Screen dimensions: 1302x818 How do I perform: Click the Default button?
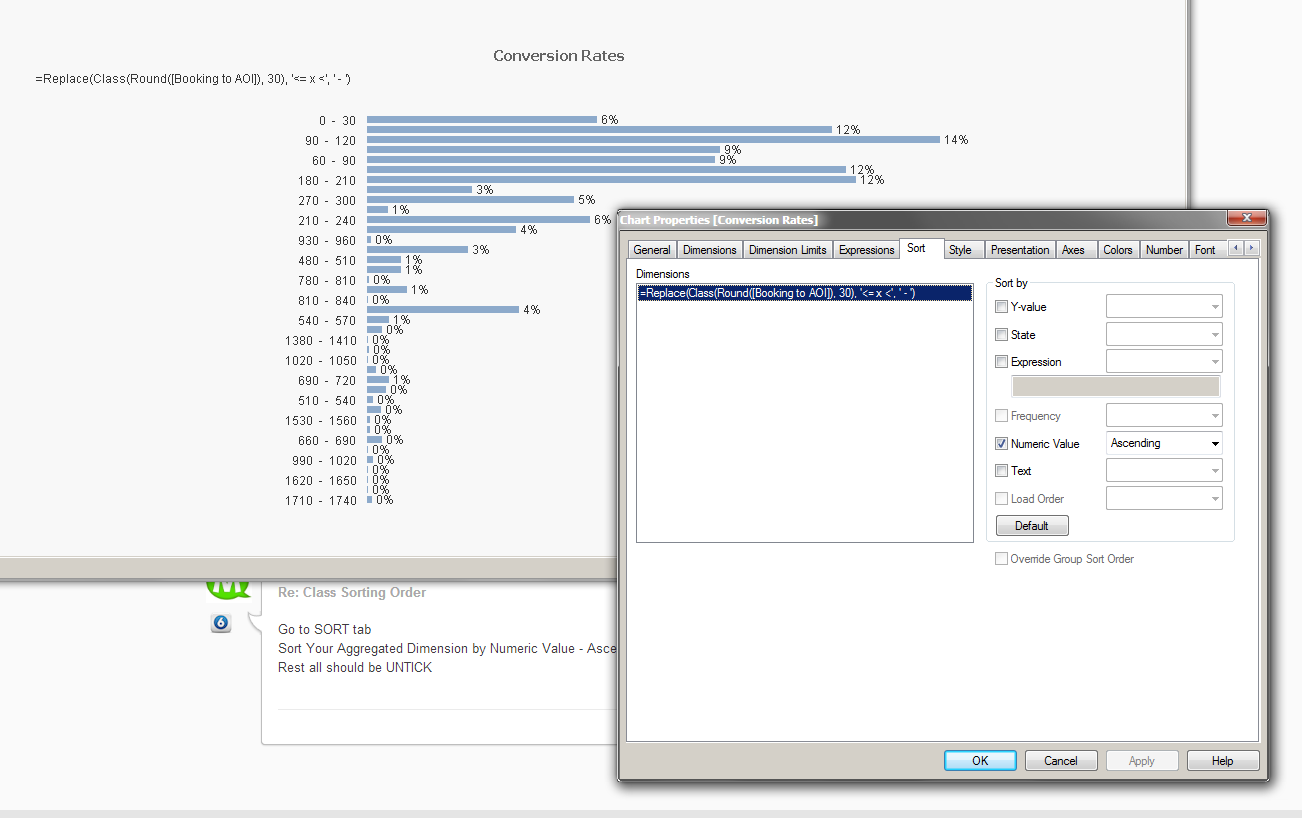(1032, 526)
